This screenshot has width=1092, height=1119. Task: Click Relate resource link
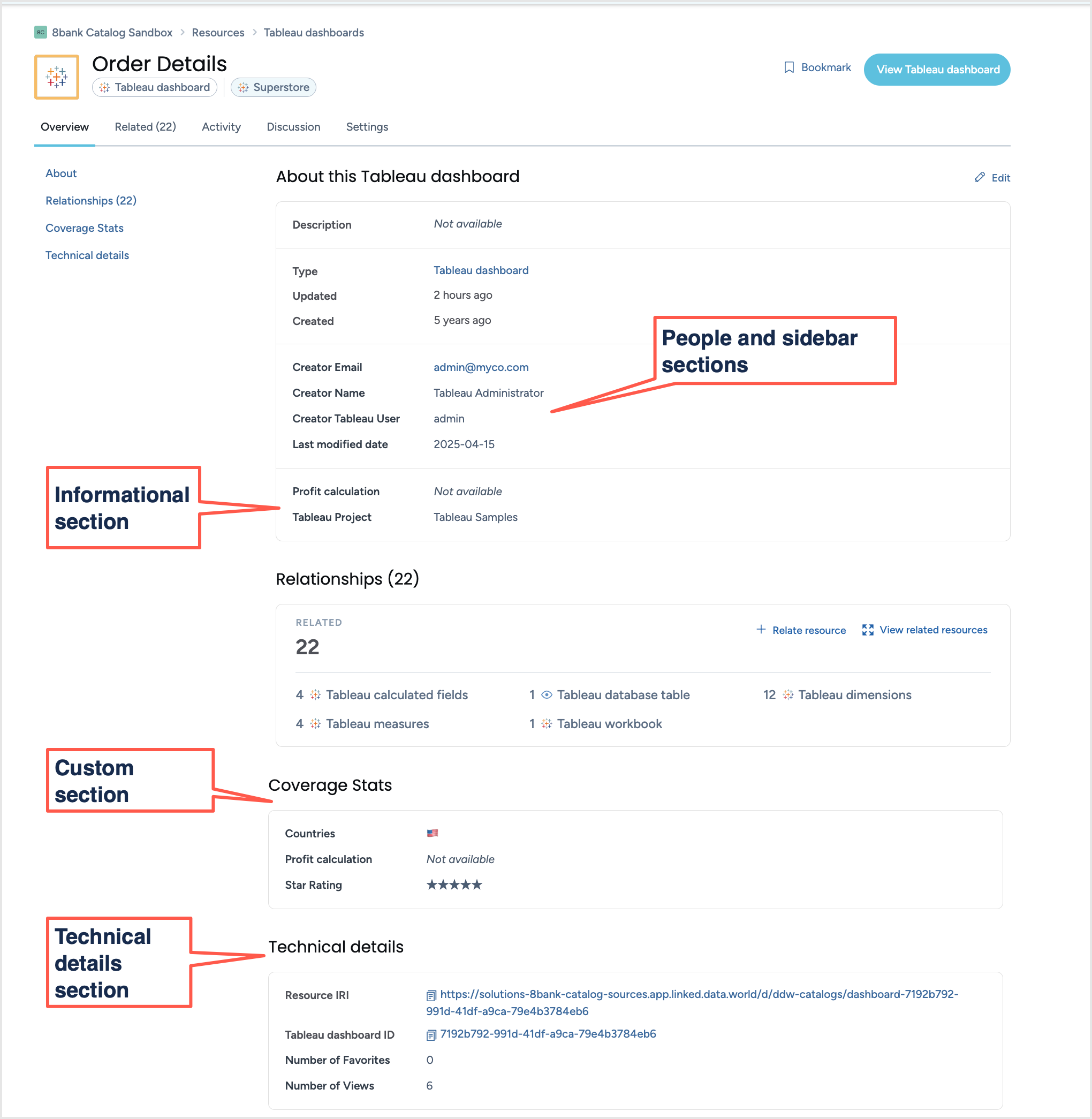click(x=809, y=630)
